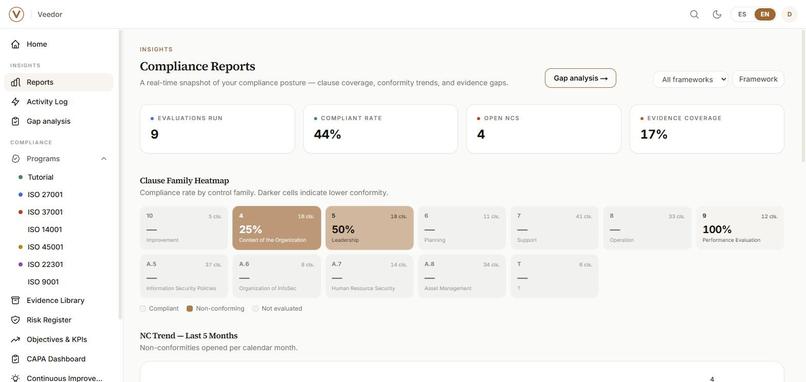
Task: Select the Leadership 50% heatmap cell
Action: pos(369,228)
